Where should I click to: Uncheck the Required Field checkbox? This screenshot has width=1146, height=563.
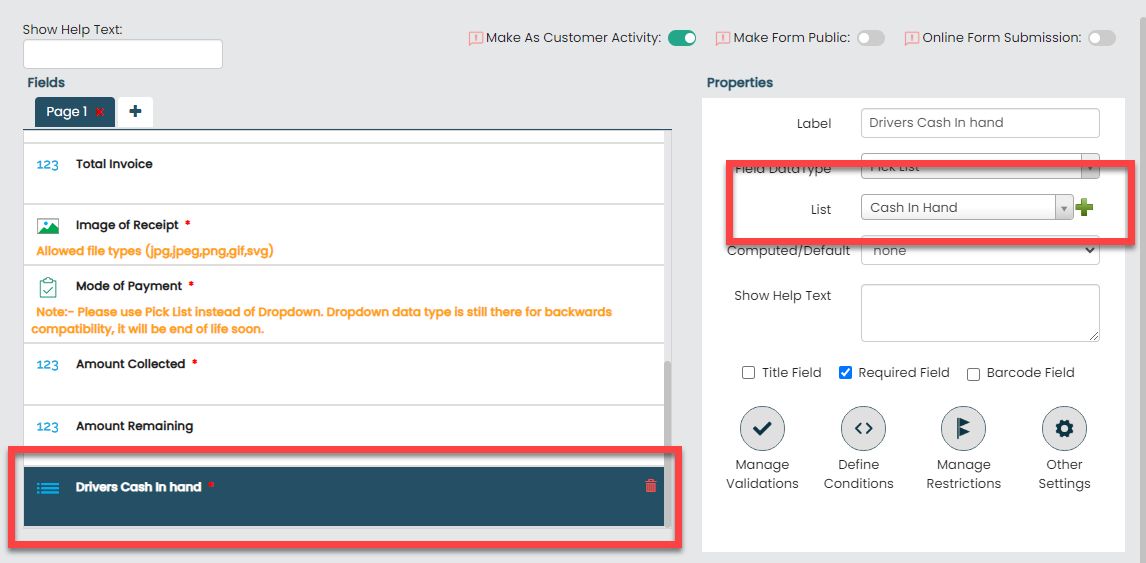845,373
